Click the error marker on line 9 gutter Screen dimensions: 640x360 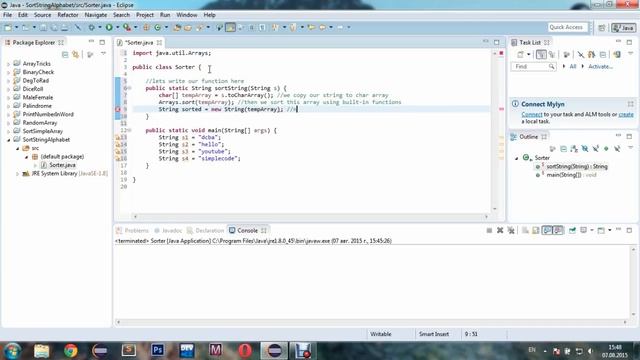coord(118,109)
